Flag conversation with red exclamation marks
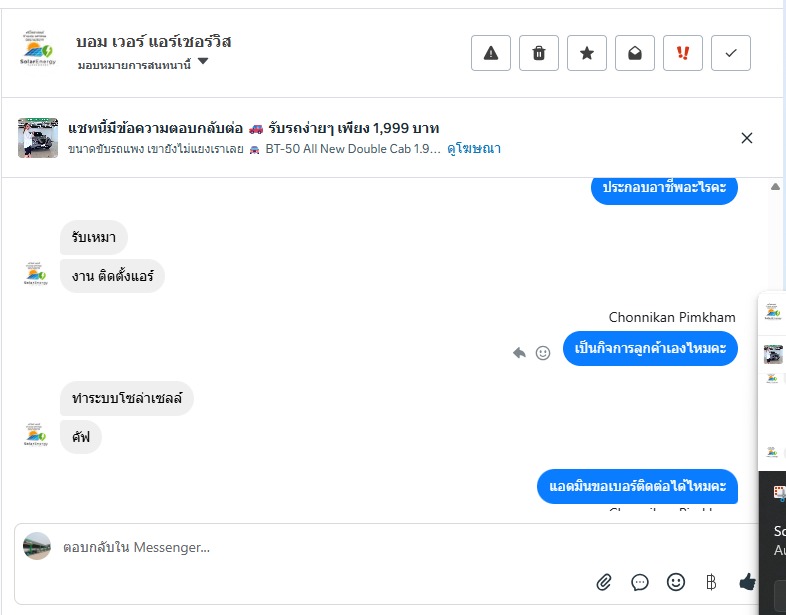786x615 pixels. pos(683,54)
